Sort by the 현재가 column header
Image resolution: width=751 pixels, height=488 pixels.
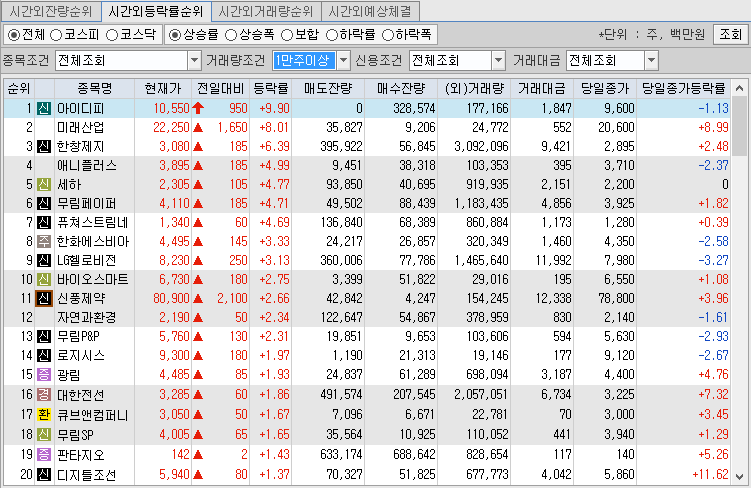click(163, 89)
